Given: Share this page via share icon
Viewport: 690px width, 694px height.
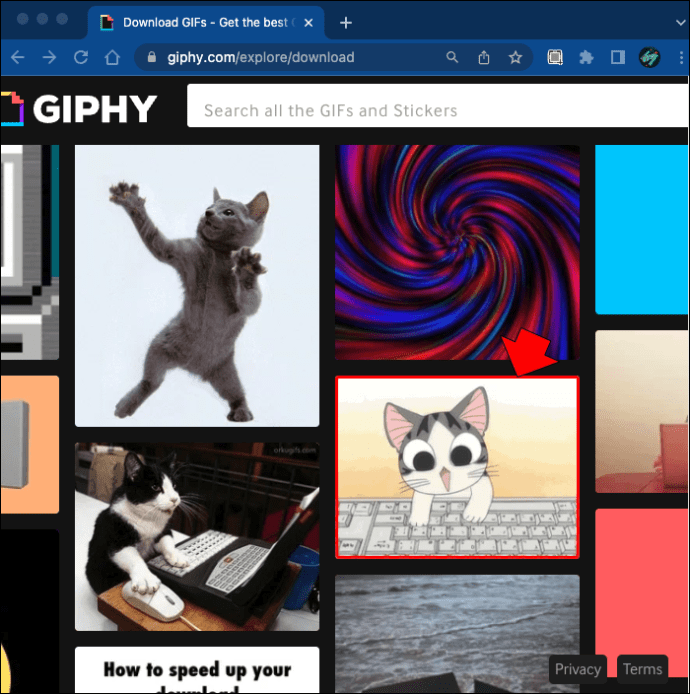Looking at the screenshot, I should click(484, 57).
